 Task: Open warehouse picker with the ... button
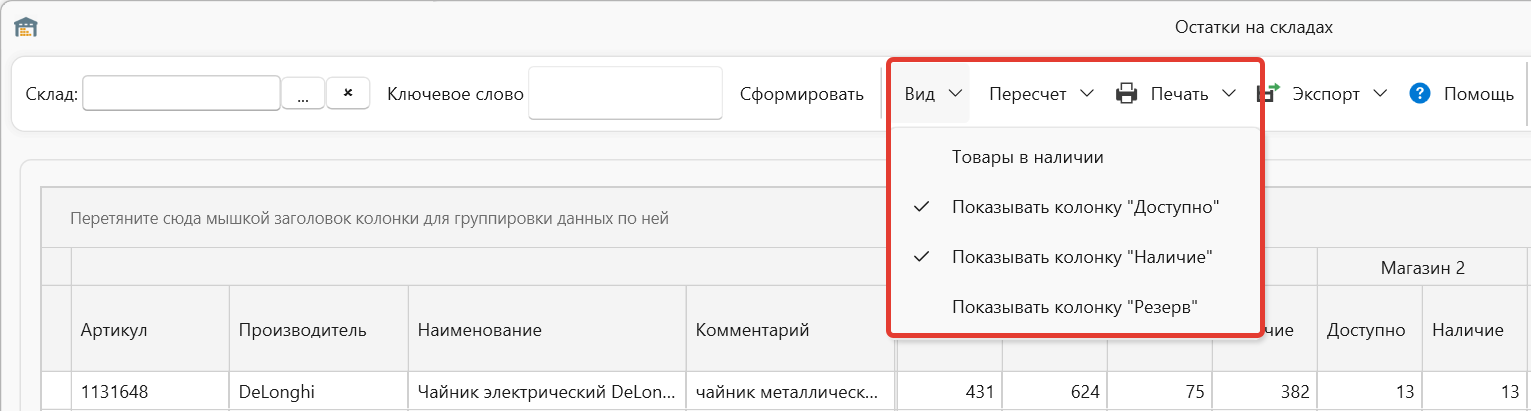(x=303, y=93)
